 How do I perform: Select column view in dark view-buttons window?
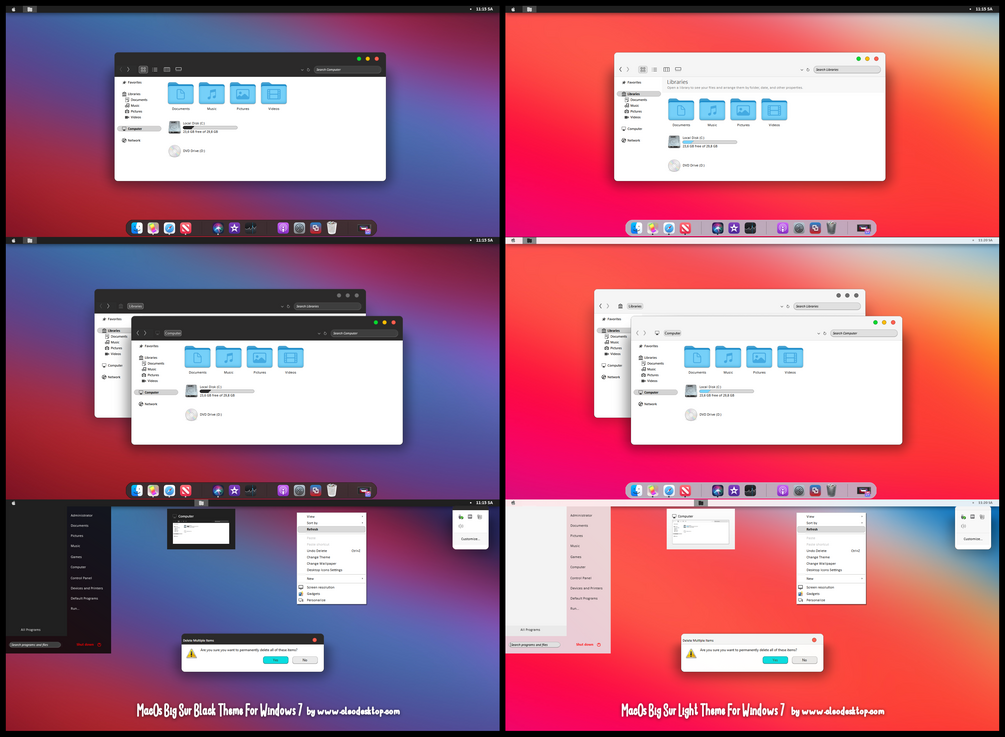pos(167,69)
